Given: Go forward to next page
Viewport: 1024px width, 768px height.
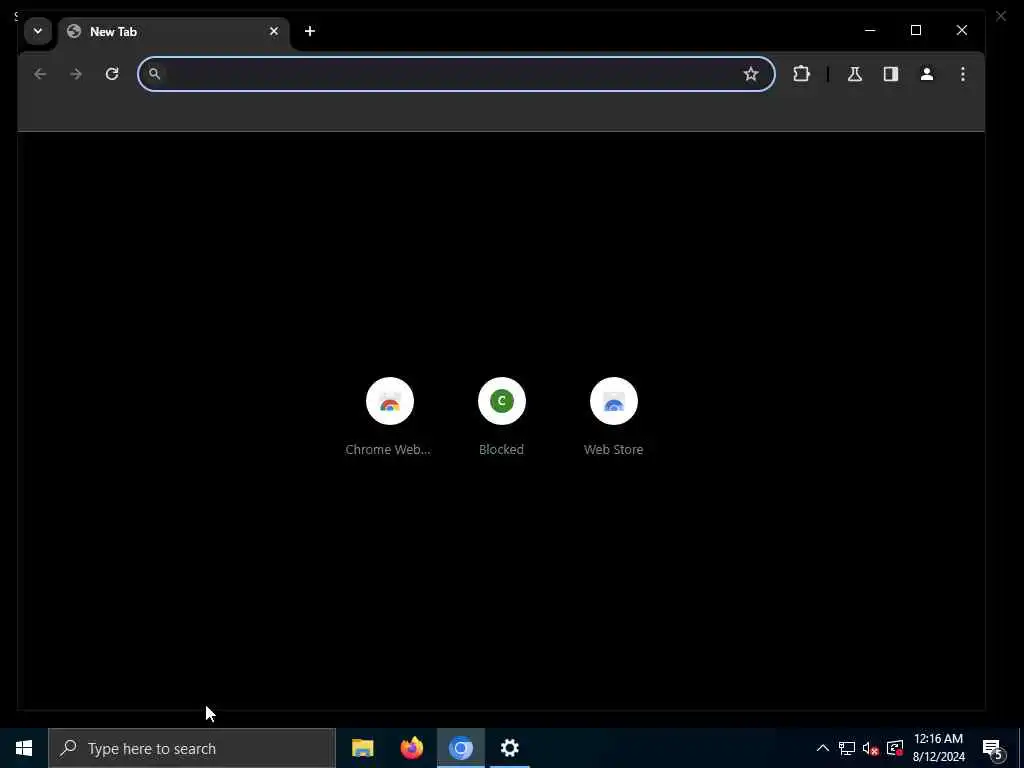Looking at the screenshot, I should click(76, 74).
